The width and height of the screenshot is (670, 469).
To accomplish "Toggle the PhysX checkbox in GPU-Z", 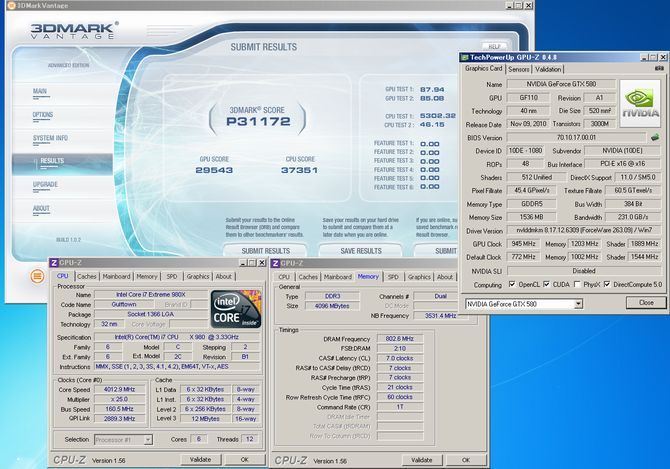I will click(x=577, y=284).
